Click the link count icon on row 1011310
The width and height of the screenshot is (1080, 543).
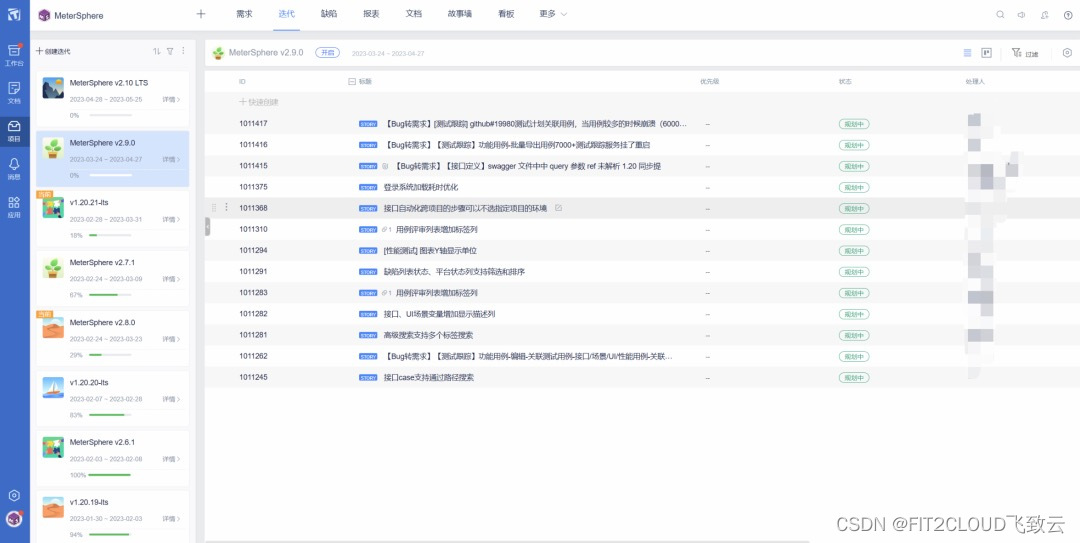pyautogui.click(x=386, y=229)
